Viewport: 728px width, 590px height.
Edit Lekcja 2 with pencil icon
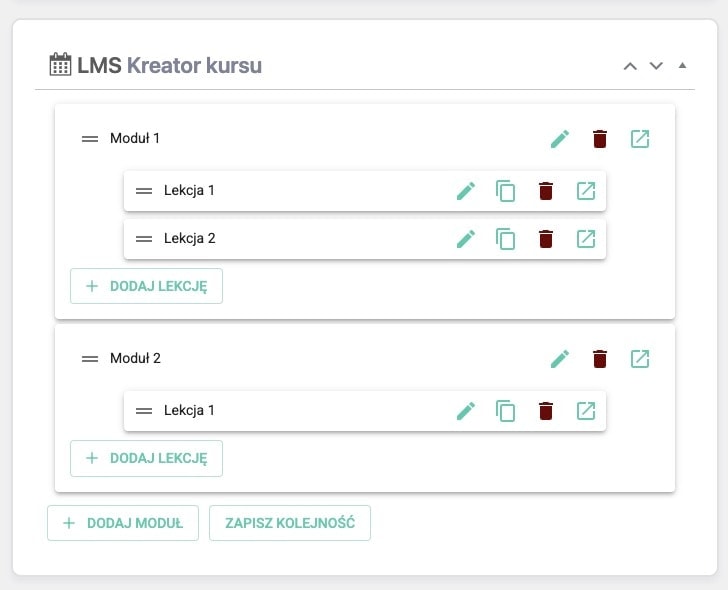tap(466, 239)
